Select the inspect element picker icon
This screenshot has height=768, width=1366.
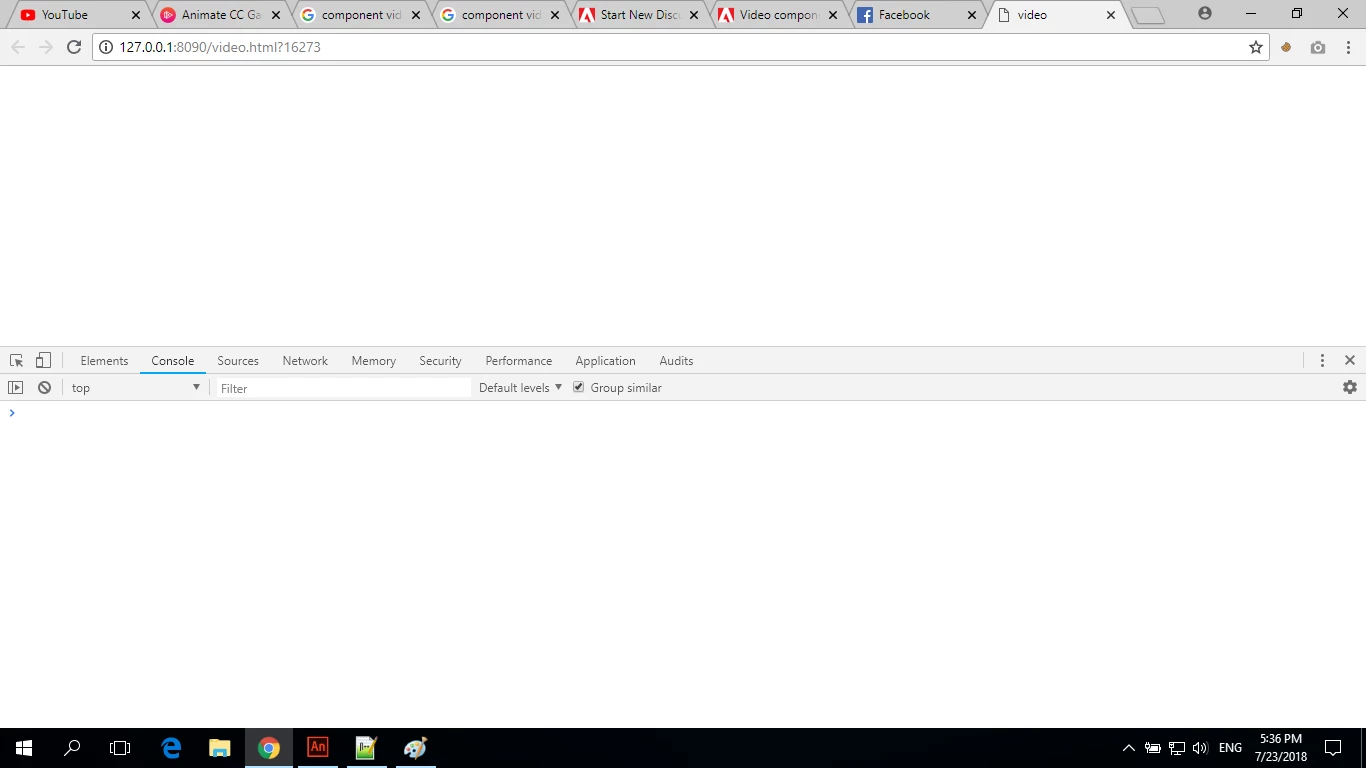pyautogui.click(x=16, y=361)
